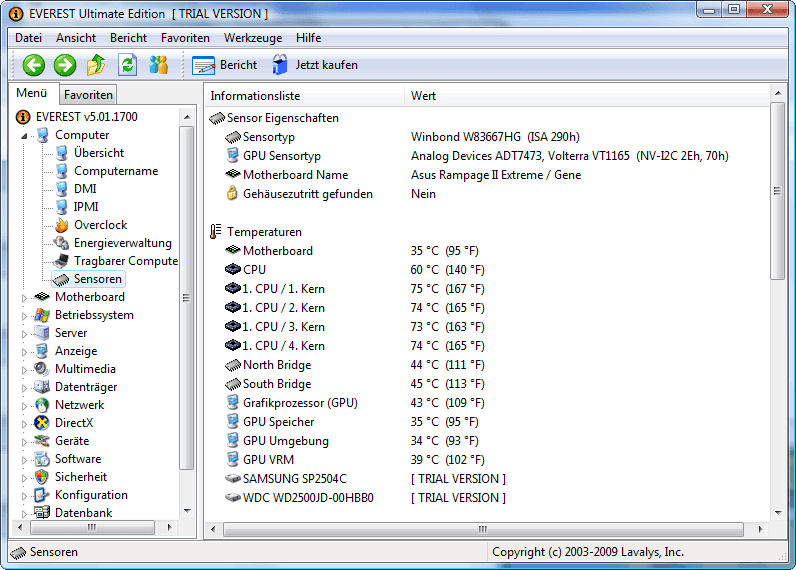The image size is (796, 570).
Task: Click the Datenbank icon in the tree
Action: tap(42, 513)
